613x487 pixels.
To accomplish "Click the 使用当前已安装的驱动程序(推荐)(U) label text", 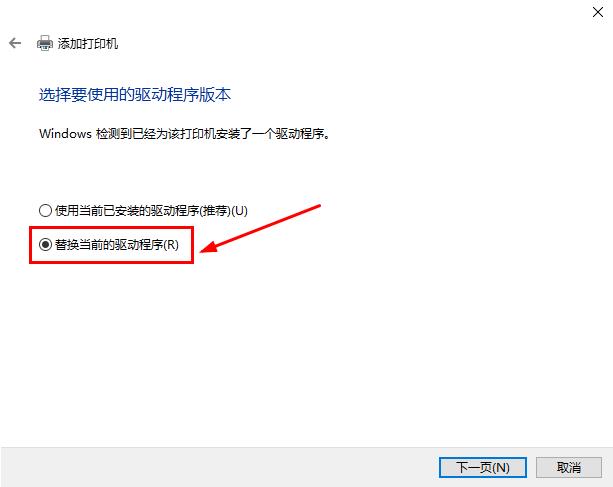I will [x=151, y=211].
